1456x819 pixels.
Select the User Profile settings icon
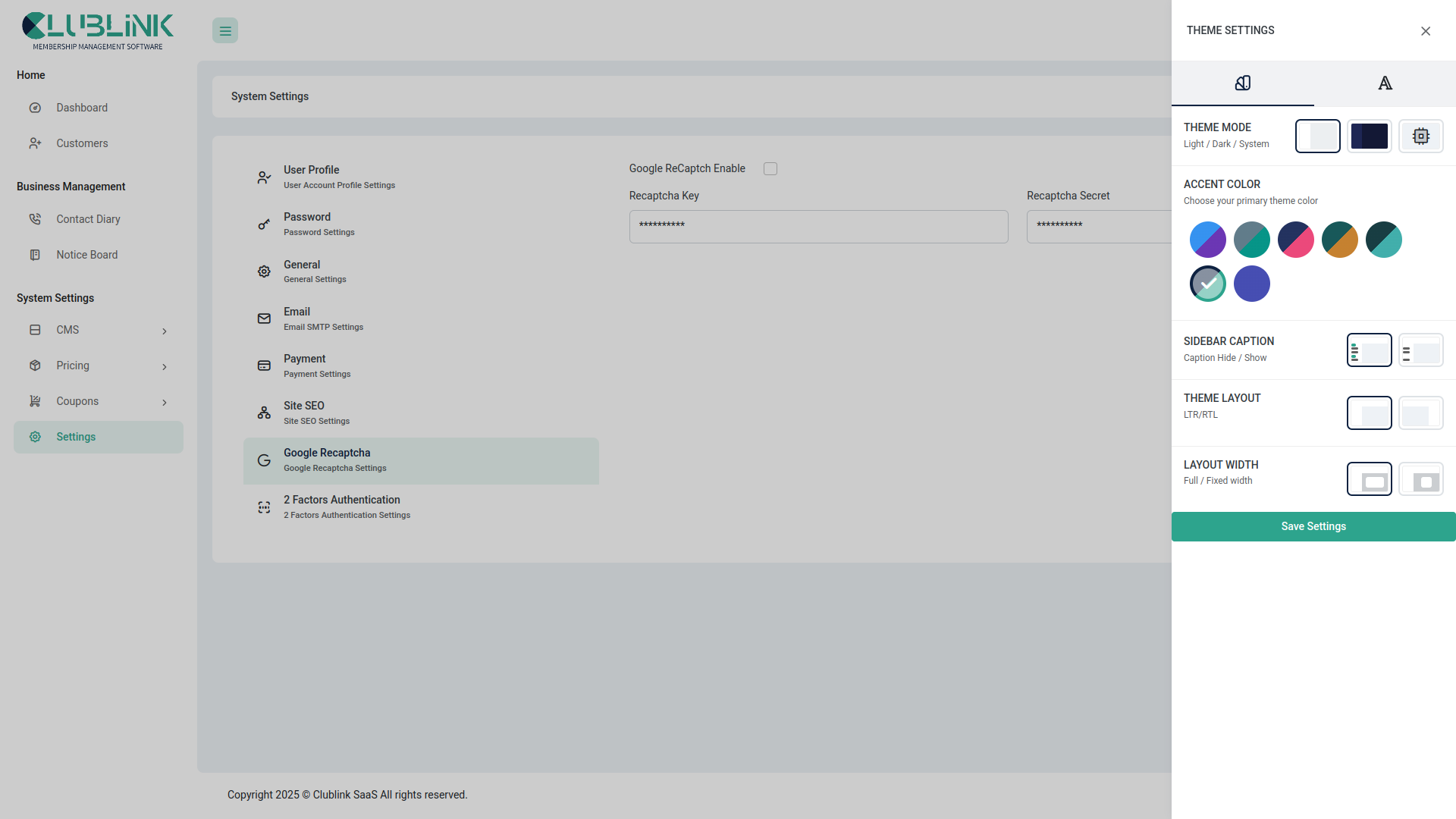pyautogui.click(x=263, y=177)
